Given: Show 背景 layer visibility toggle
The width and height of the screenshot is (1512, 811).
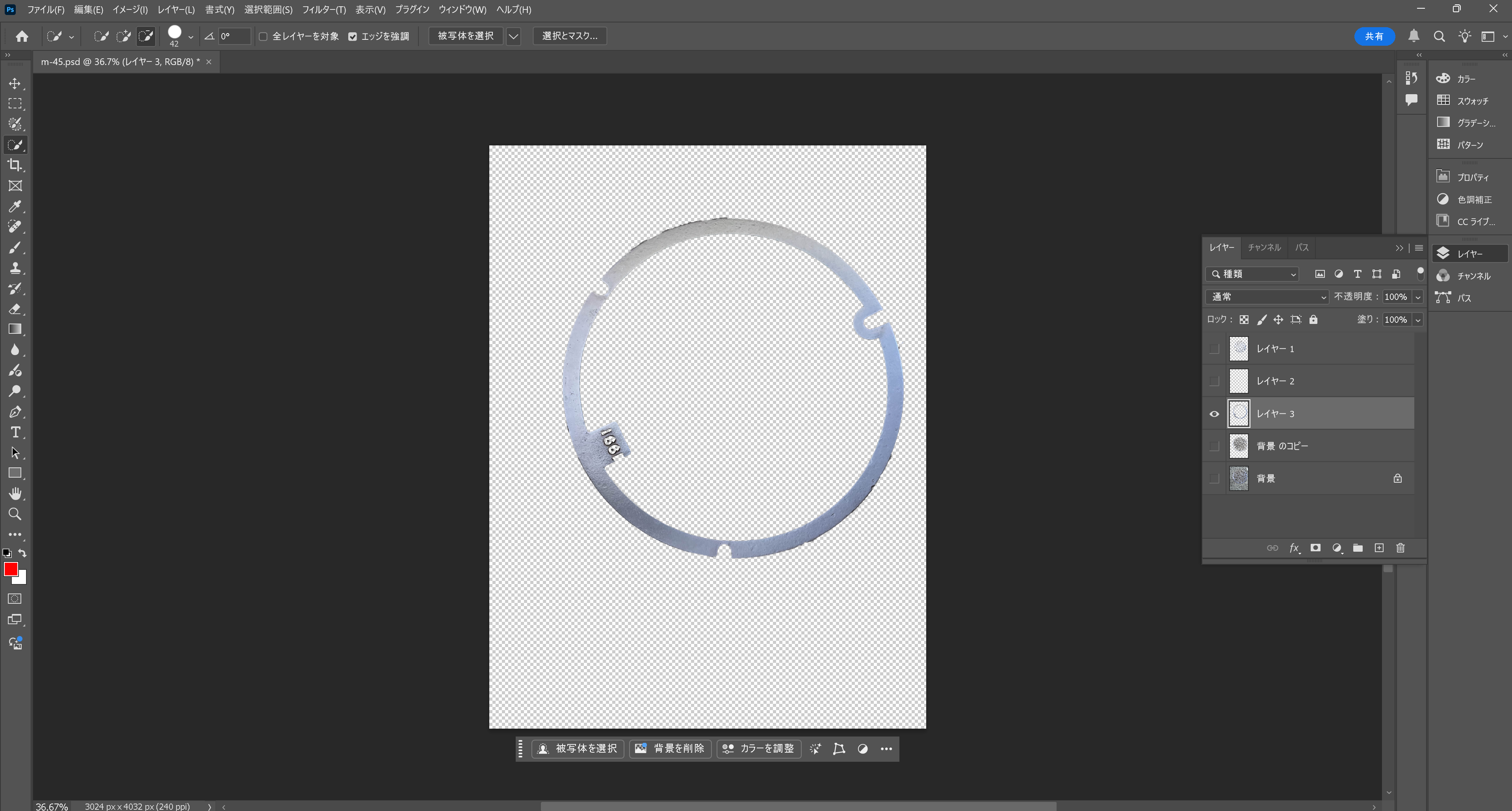Looking at the screenshot, I should coord(1215,479).
